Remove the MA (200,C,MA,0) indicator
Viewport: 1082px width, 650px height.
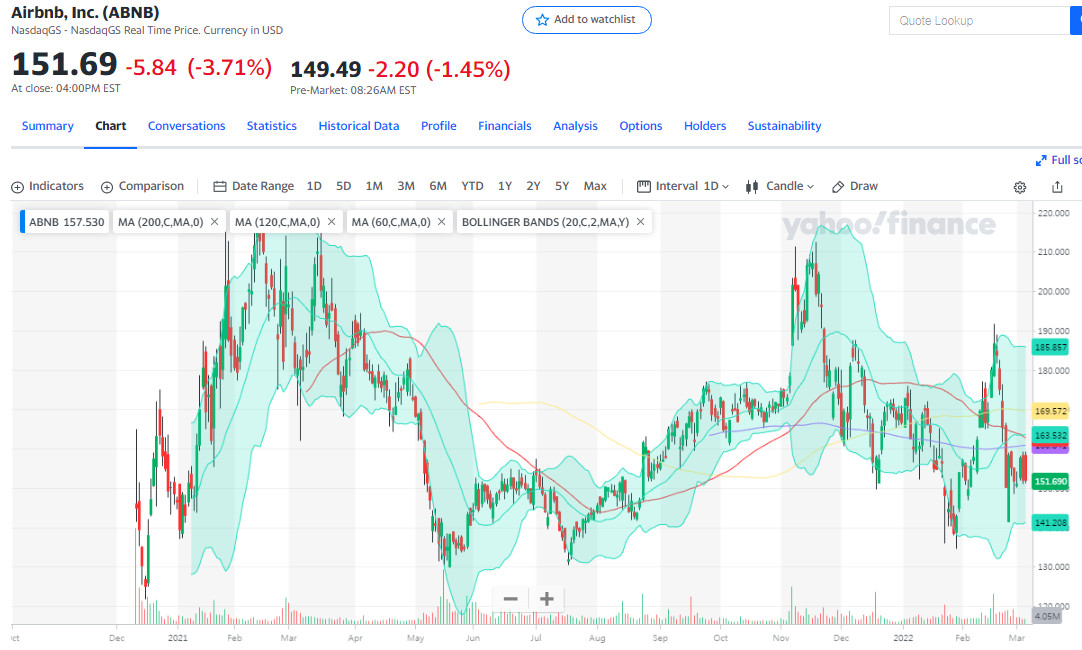(215, 221)
